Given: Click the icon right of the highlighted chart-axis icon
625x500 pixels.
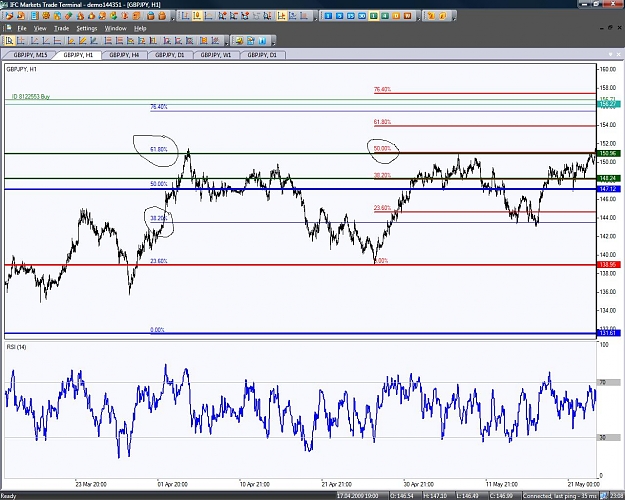Looking at the screenshot, I should coord(293,16).
